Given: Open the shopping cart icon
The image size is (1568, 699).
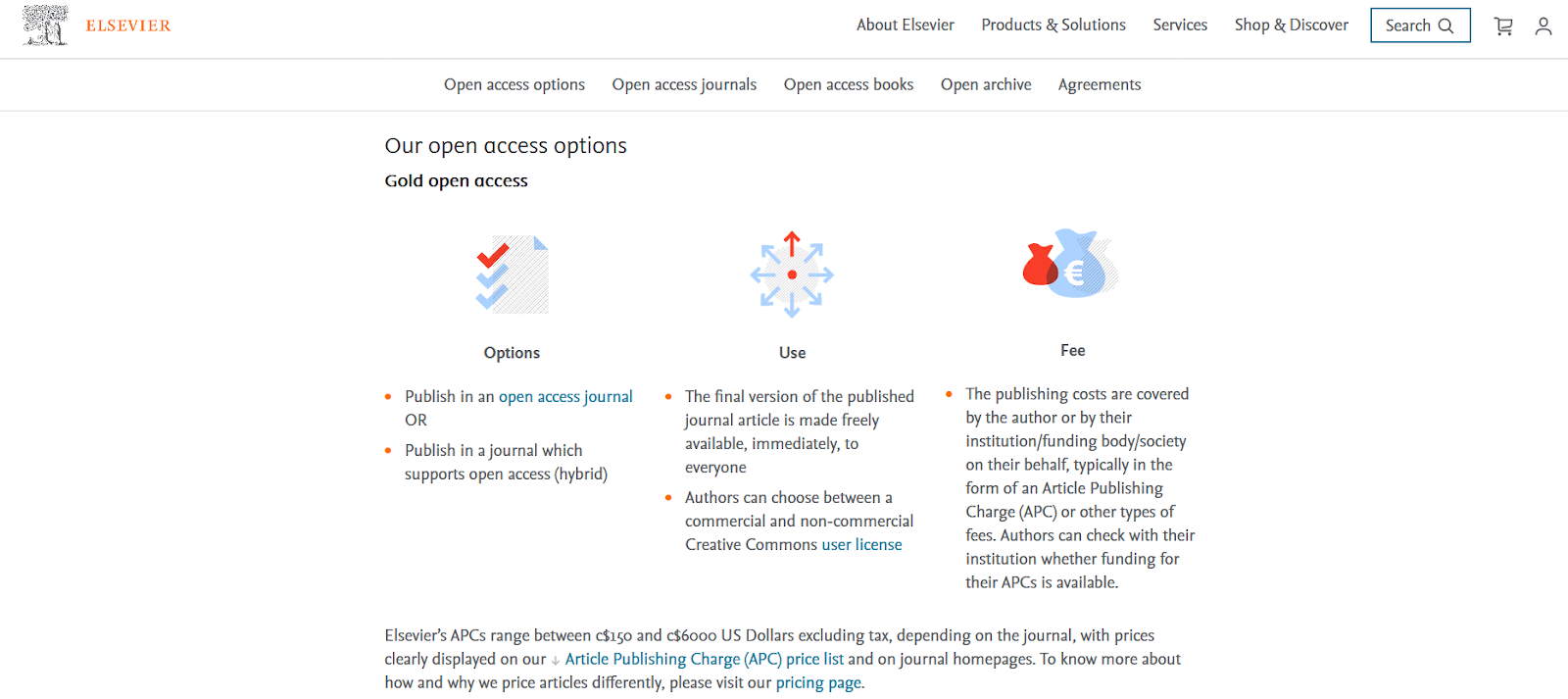Looking at the screenshot, I should click(1503, 26).
